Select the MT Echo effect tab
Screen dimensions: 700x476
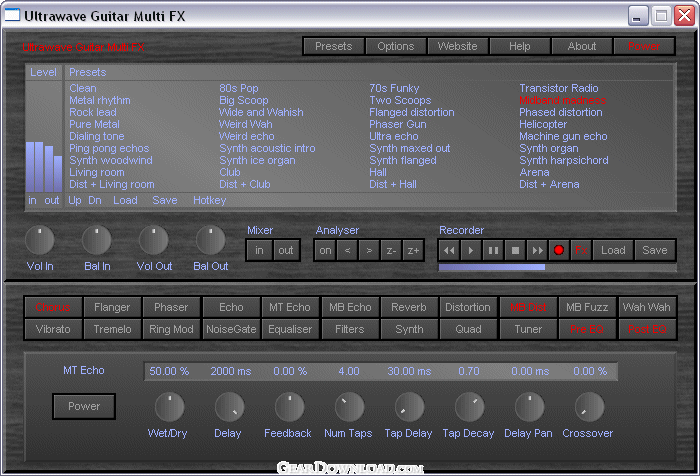(x=290, y=307)
